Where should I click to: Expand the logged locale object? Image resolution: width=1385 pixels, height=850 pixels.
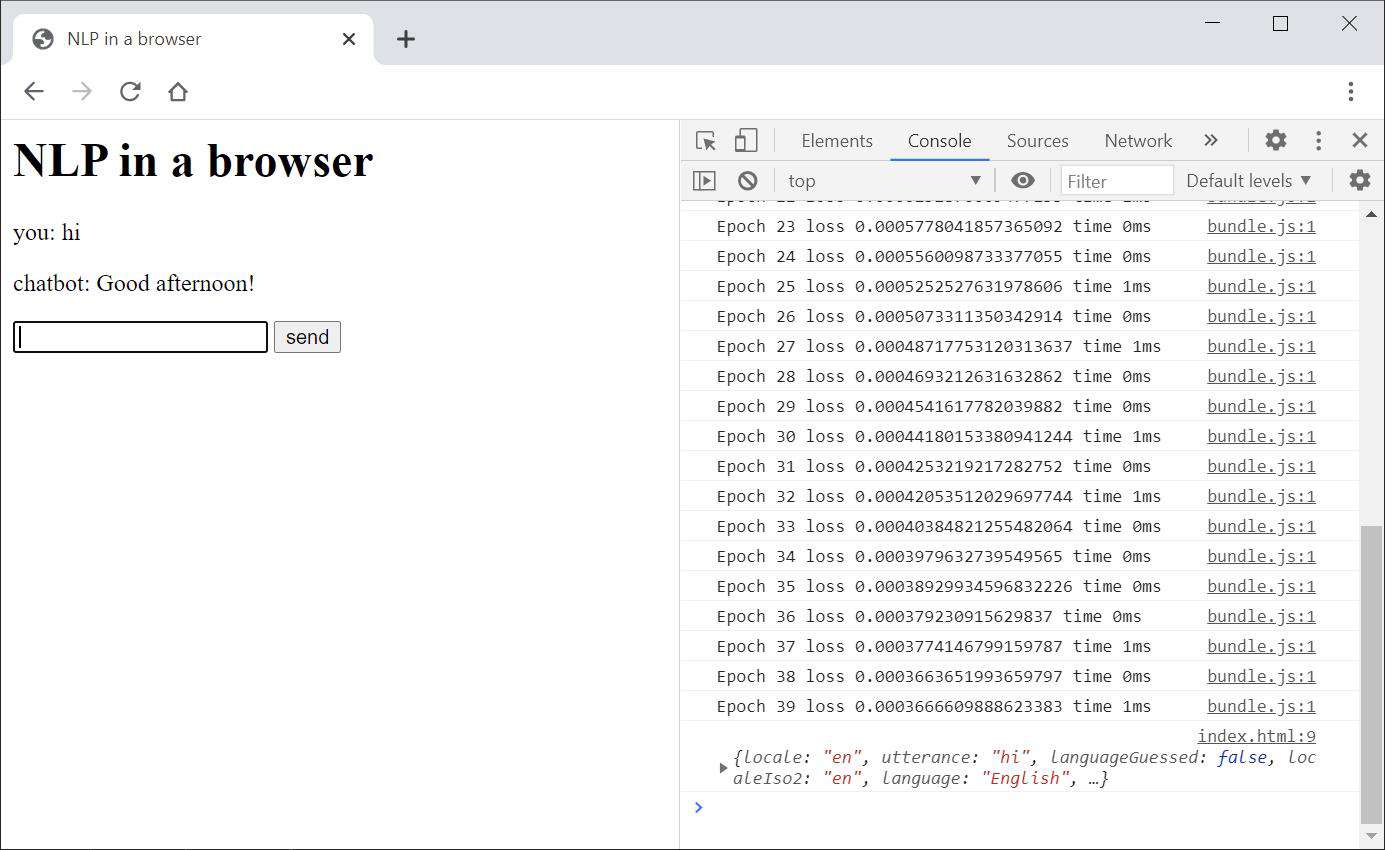click(723, 768)
